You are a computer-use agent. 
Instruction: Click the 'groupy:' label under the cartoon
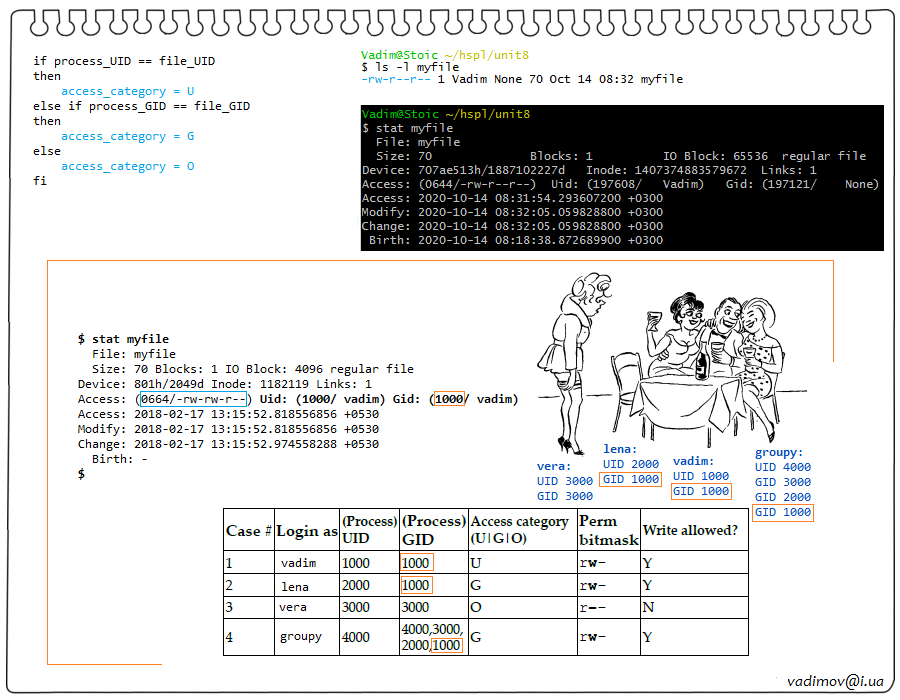pos(778,452)
